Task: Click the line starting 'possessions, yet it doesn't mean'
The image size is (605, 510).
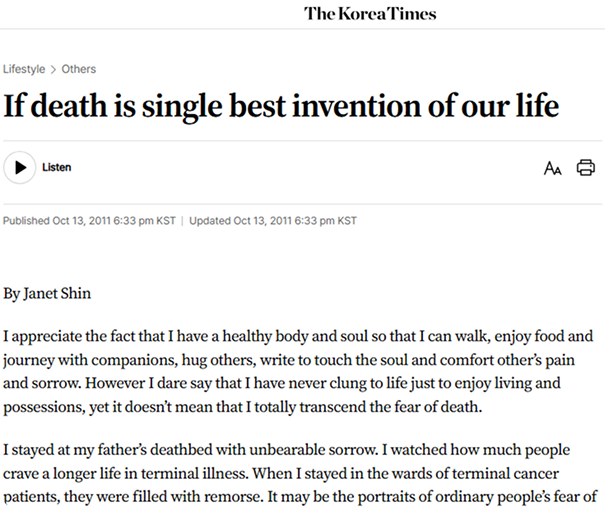Action: click(x=243, y=407)
